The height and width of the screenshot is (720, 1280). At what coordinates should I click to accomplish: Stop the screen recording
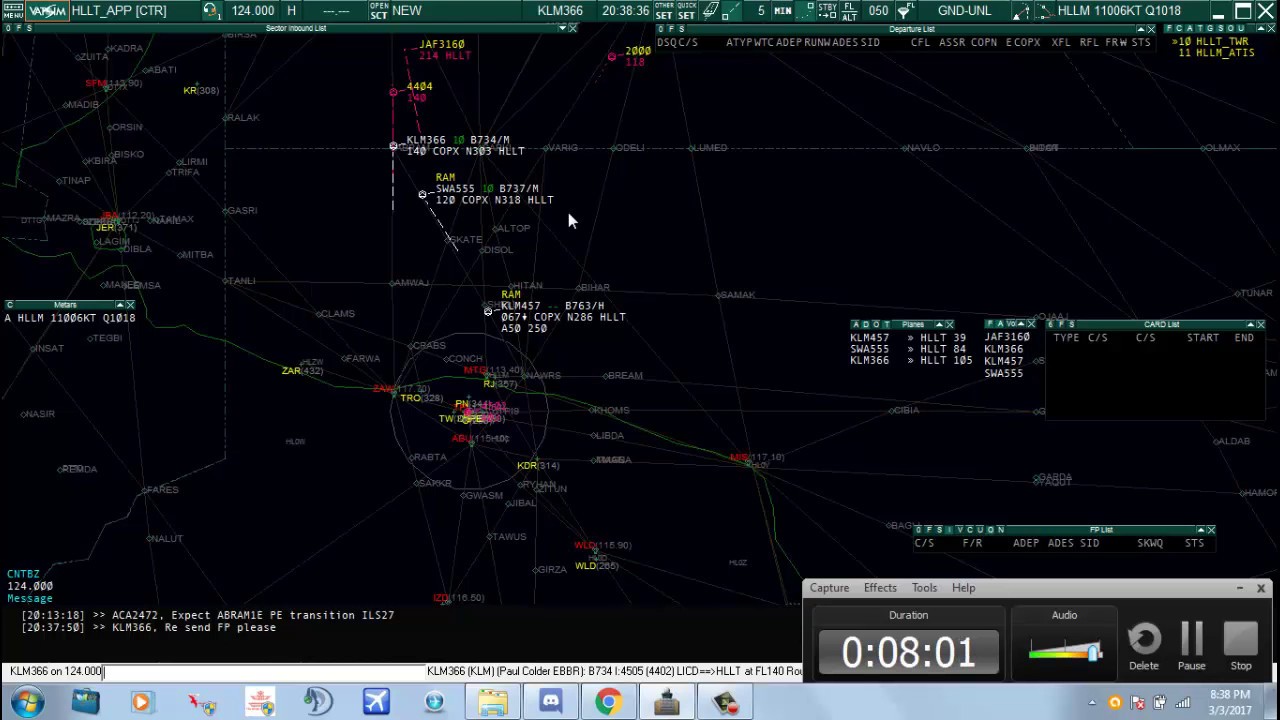coord(1241,647)
